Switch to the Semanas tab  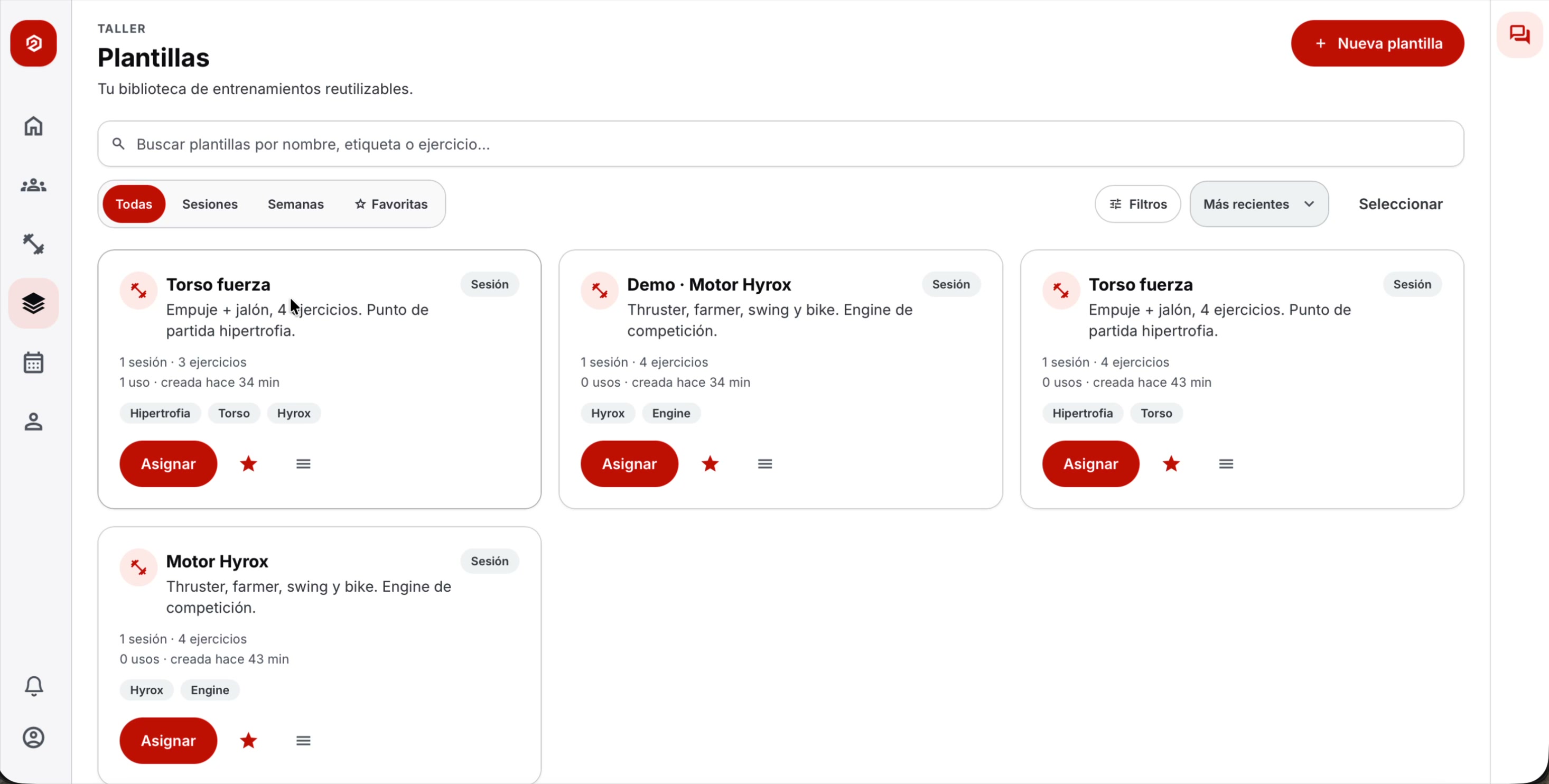click(x=296, y=204)
